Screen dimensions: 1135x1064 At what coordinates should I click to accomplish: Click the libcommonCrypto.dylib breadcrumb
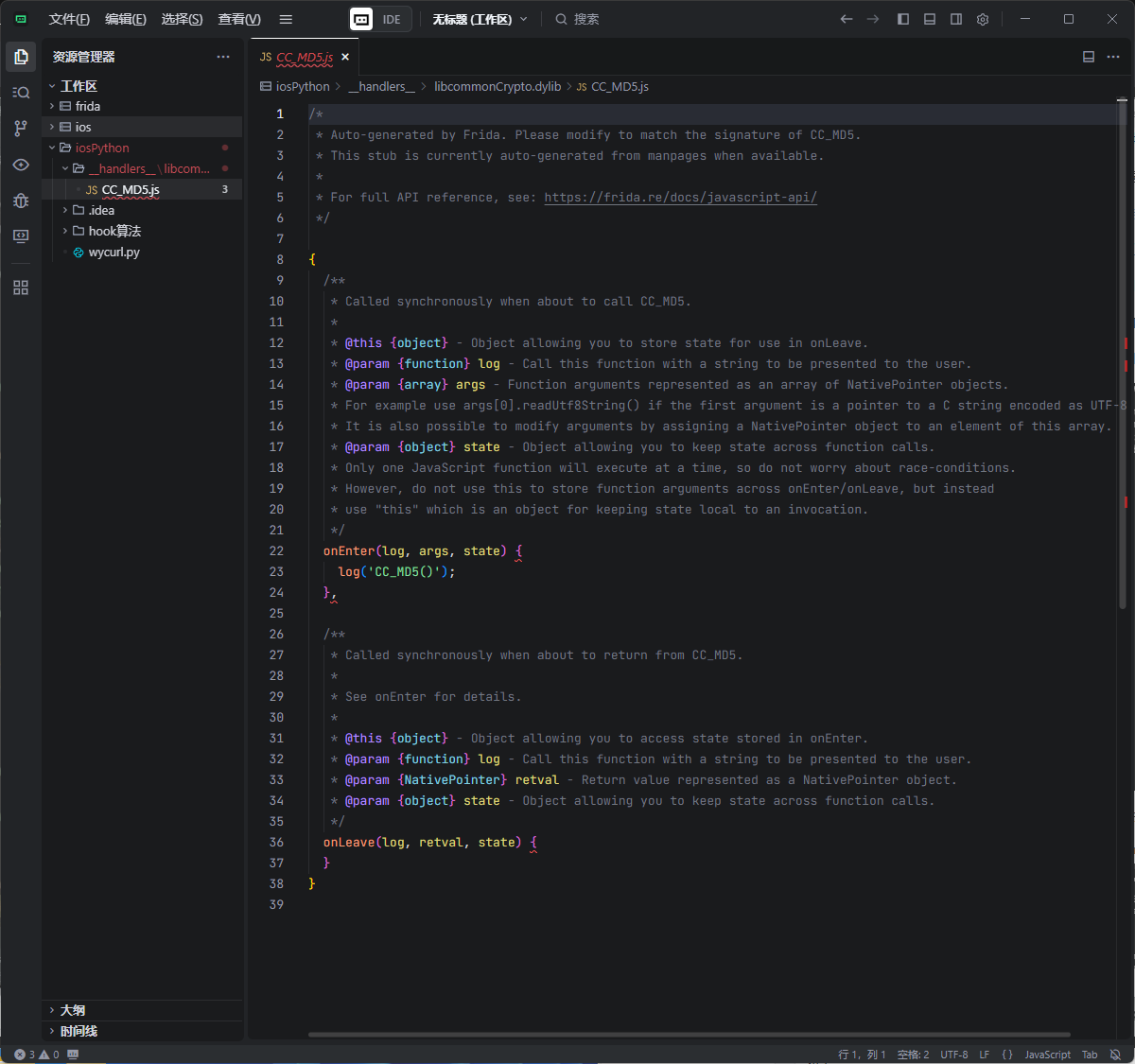coord(498,86)
